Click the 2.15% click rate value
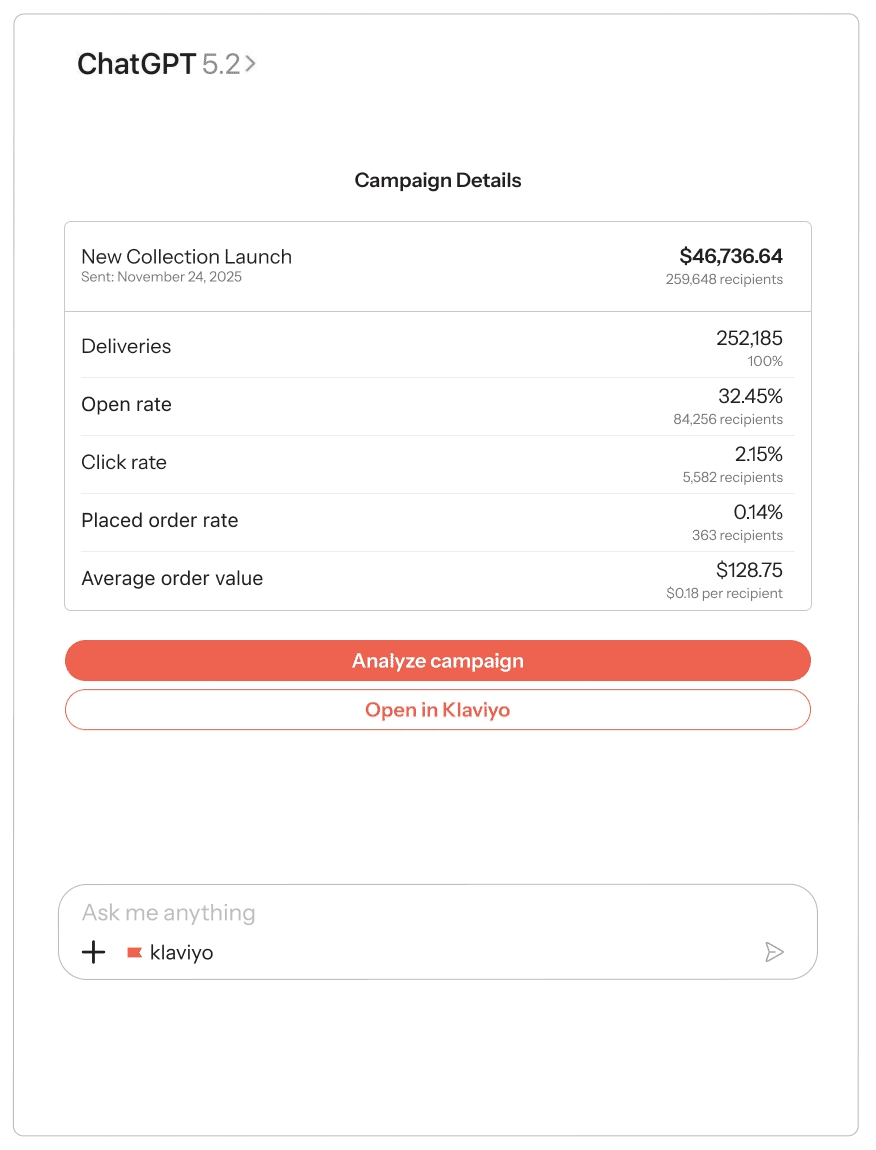The width and height of the screenshot is (876, 1150). [x=758, y=455]
